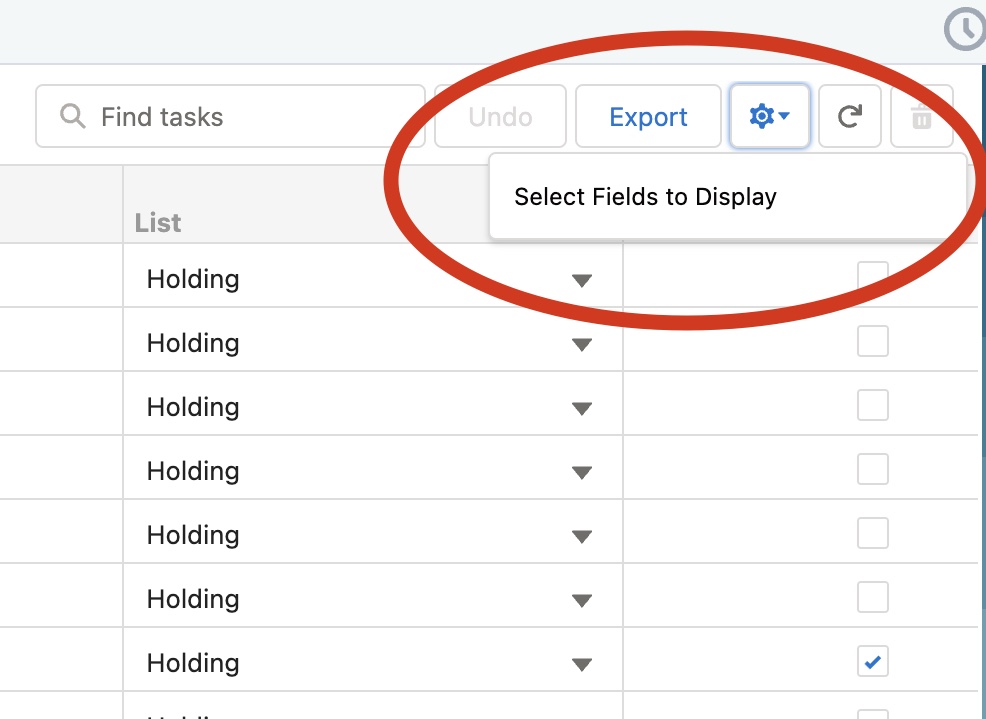
Task: Click the Export button
Action: [648, 116]
